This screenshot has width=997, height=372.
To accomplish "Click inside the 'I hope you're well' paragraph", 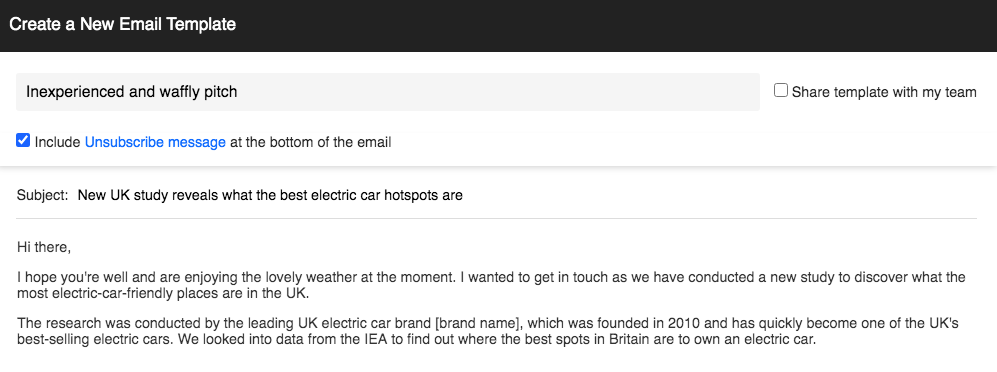I will pos(491,286).
